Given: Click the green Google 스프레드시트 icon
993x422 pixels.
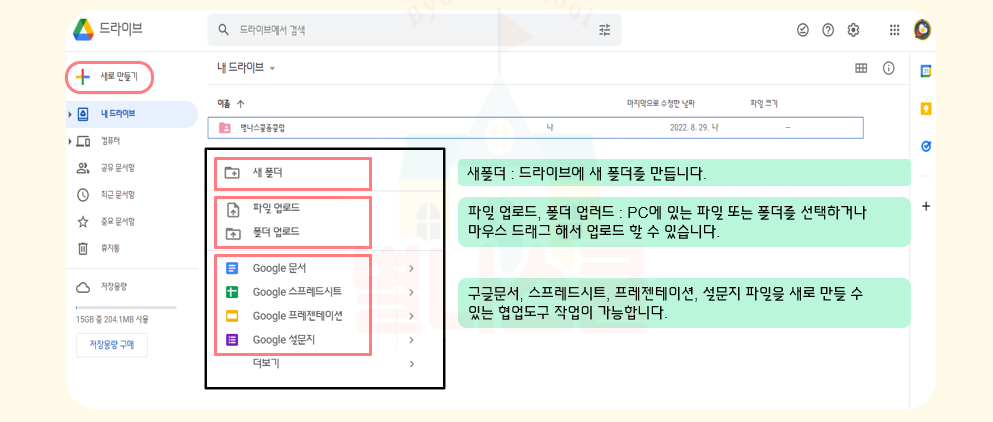Looking at the screenshot, I should point(232,292).
